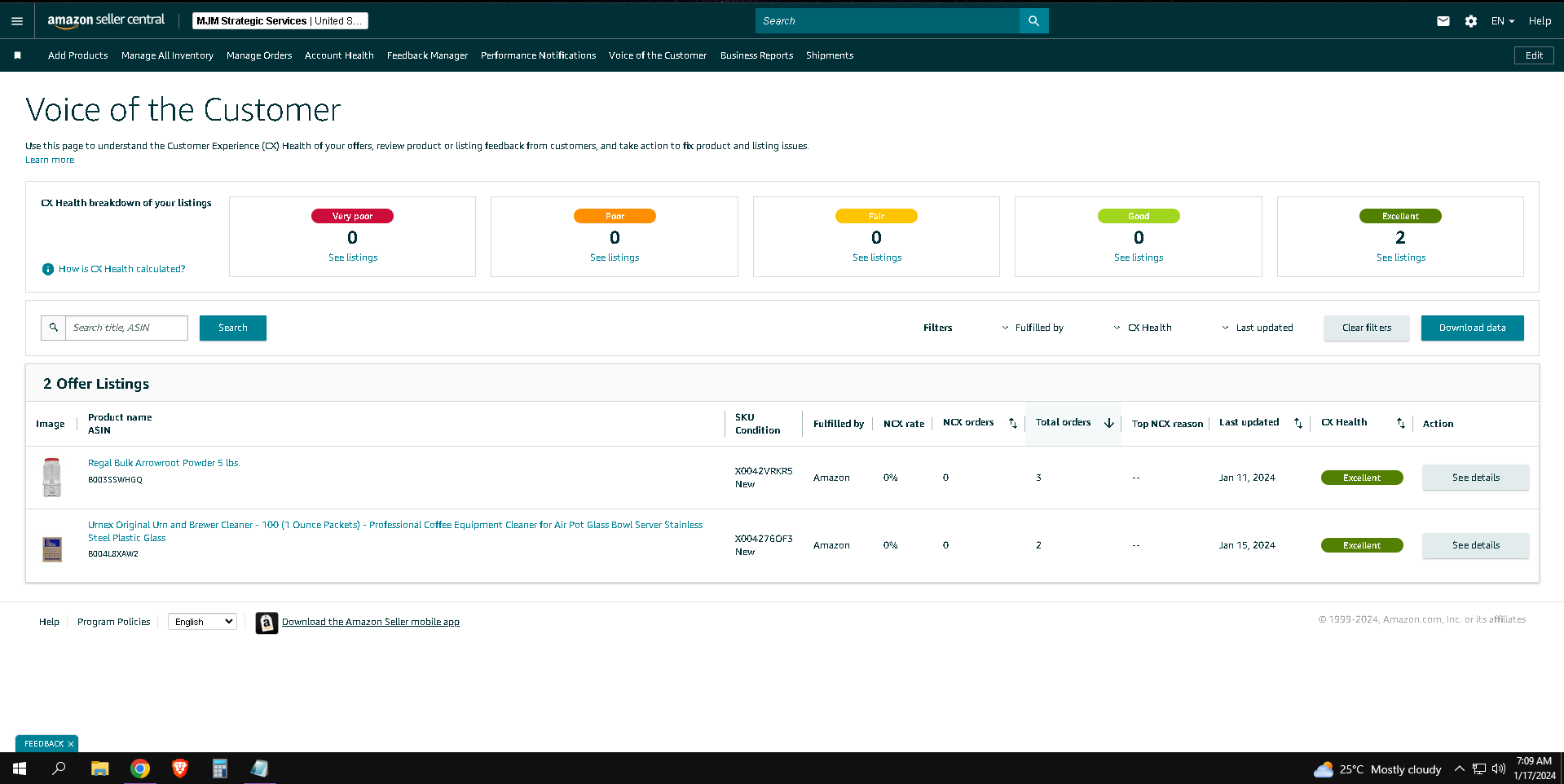
Task: Sort by NCX orders arrows icon
Action: (x=1013, y=423)
